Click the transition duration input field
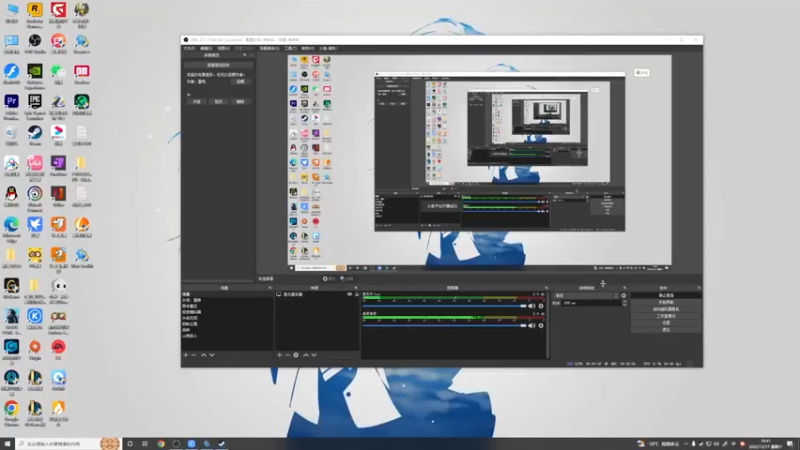This screenshot has height=450, width=800. (591, 303)
